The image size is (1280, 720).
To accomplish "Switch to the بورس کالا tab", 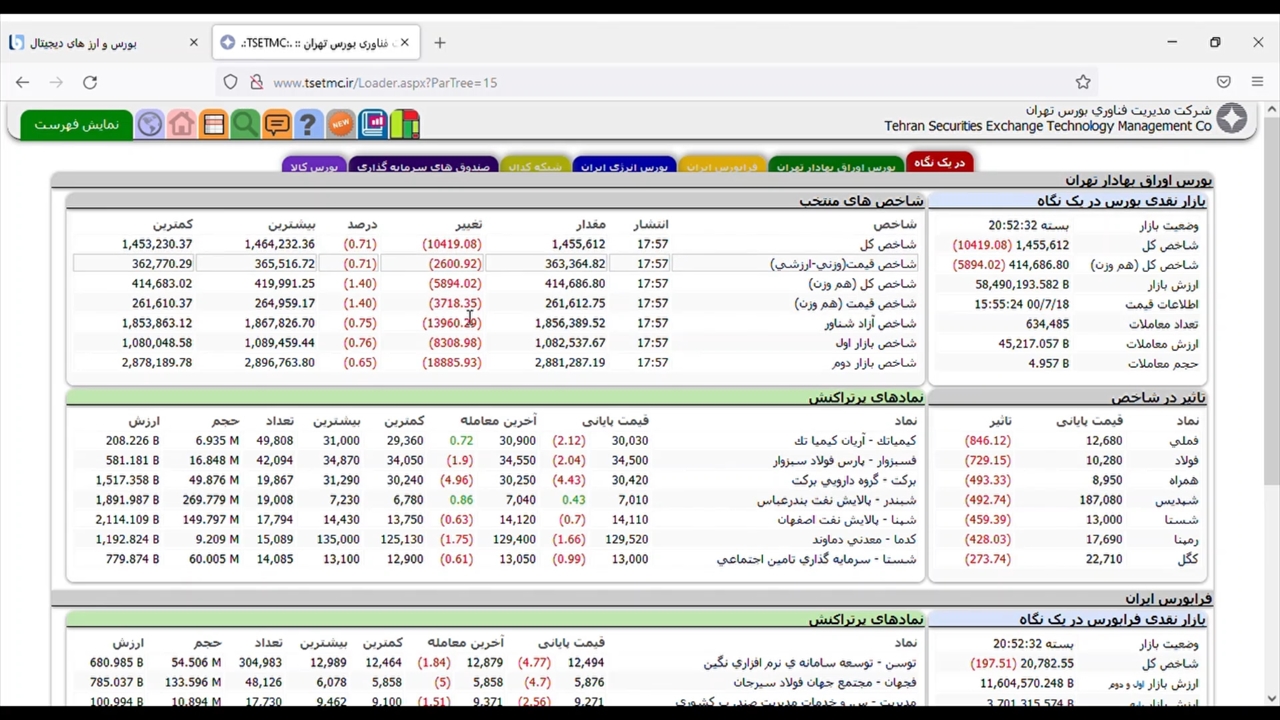I will [x=314, y=166].
